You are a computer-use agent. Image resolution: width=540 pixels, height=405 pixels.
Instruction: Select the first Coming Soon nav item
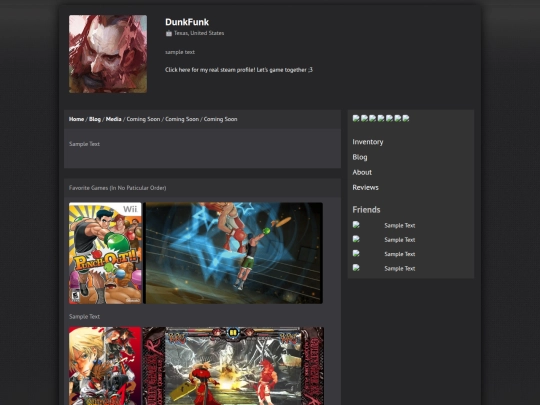click(143, 119)
